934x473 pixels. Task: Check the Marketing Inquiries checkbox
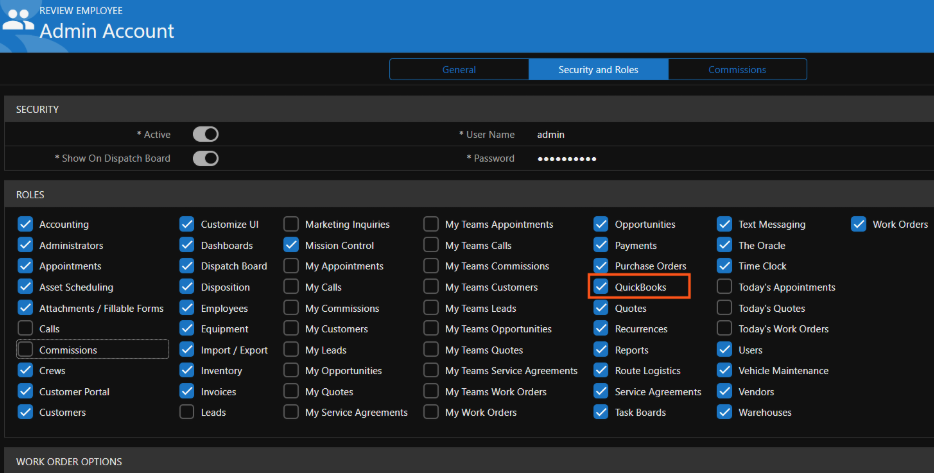tap(291, 224)
